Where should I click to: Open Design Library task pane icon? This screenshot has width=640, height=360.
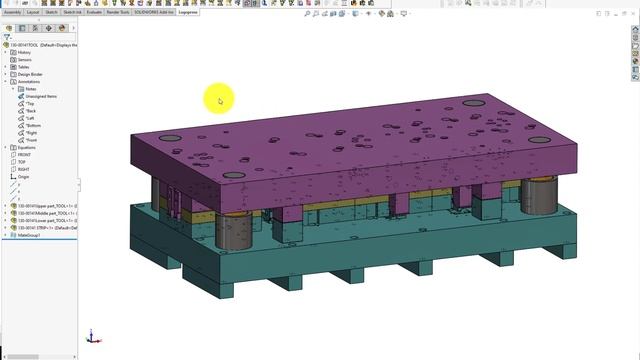pyautogui.click(x=635, y=38)
